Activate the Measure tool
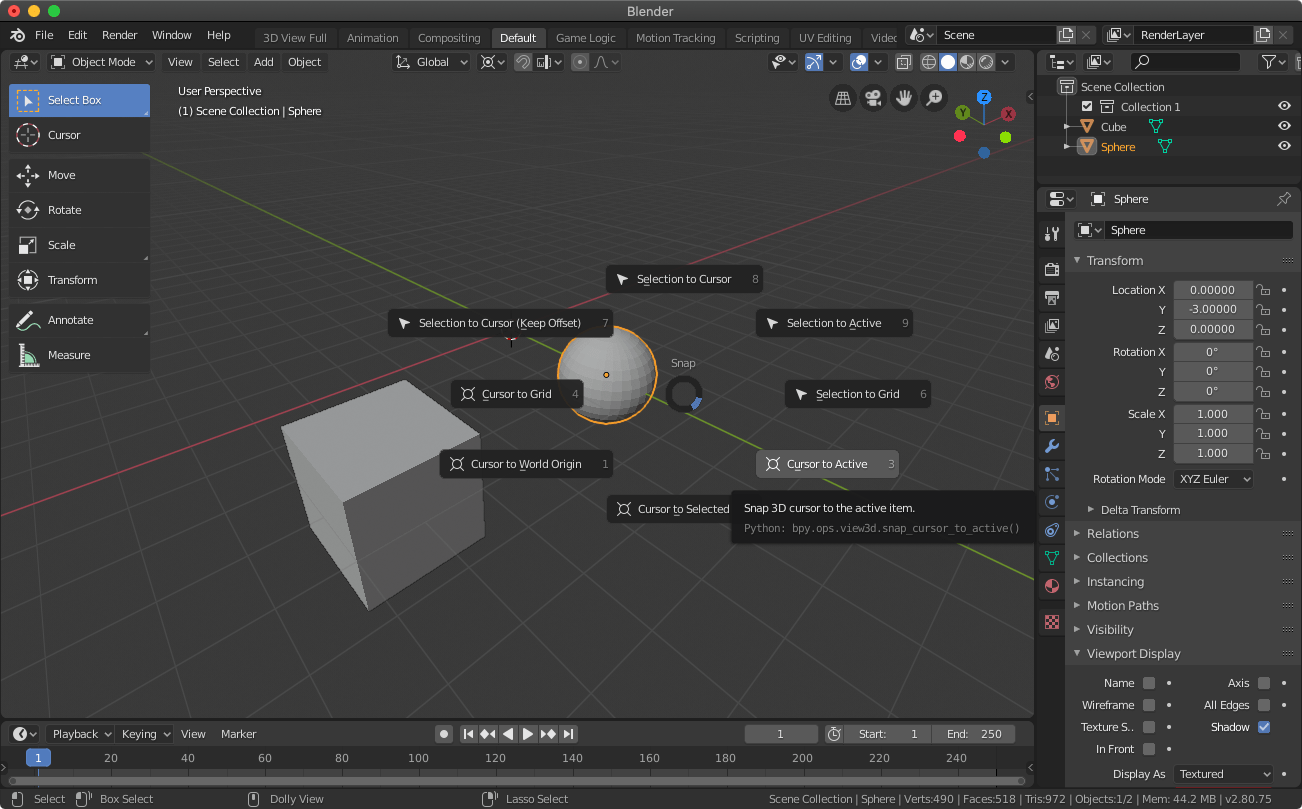Image resolution: width=1302 pixels, height=809 pixels. point(68,355)
